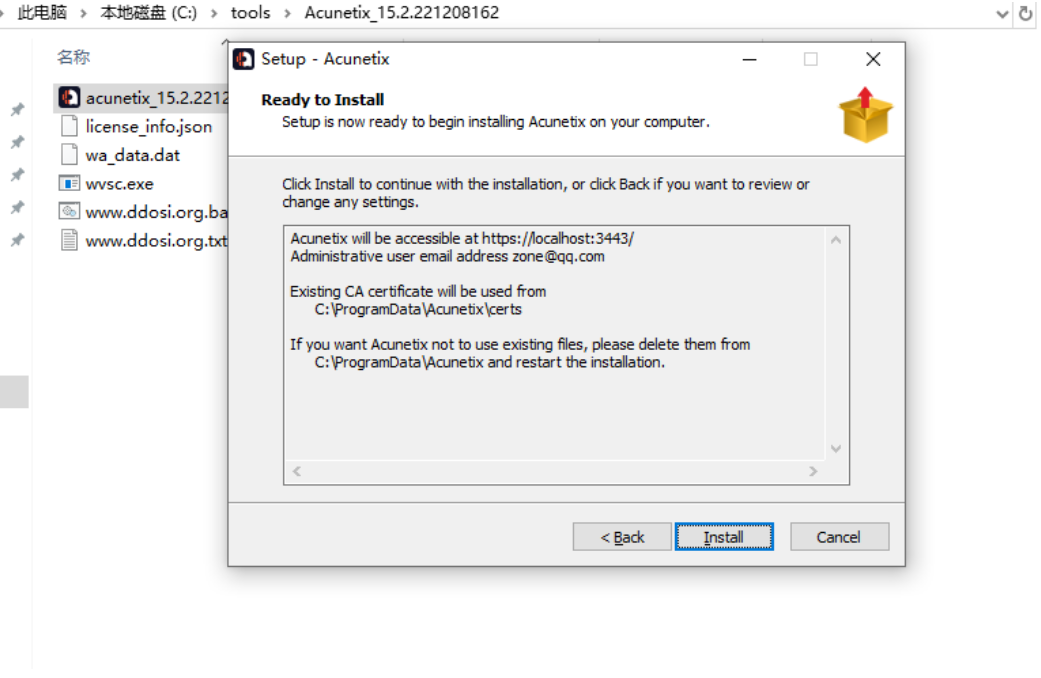Image resolution: width=1041 pixels, height=678 pixels.
Task: Click the Acunetix_15.2.221208162 breadcrumb
Action: click(x=402, y=13)
